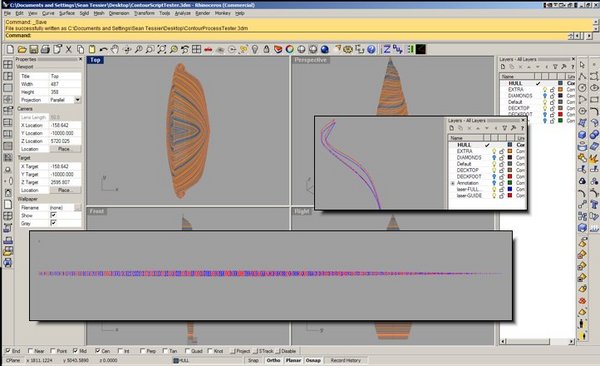Open the Top viewport title menu

pyautogui.click(x=95, y=60)
